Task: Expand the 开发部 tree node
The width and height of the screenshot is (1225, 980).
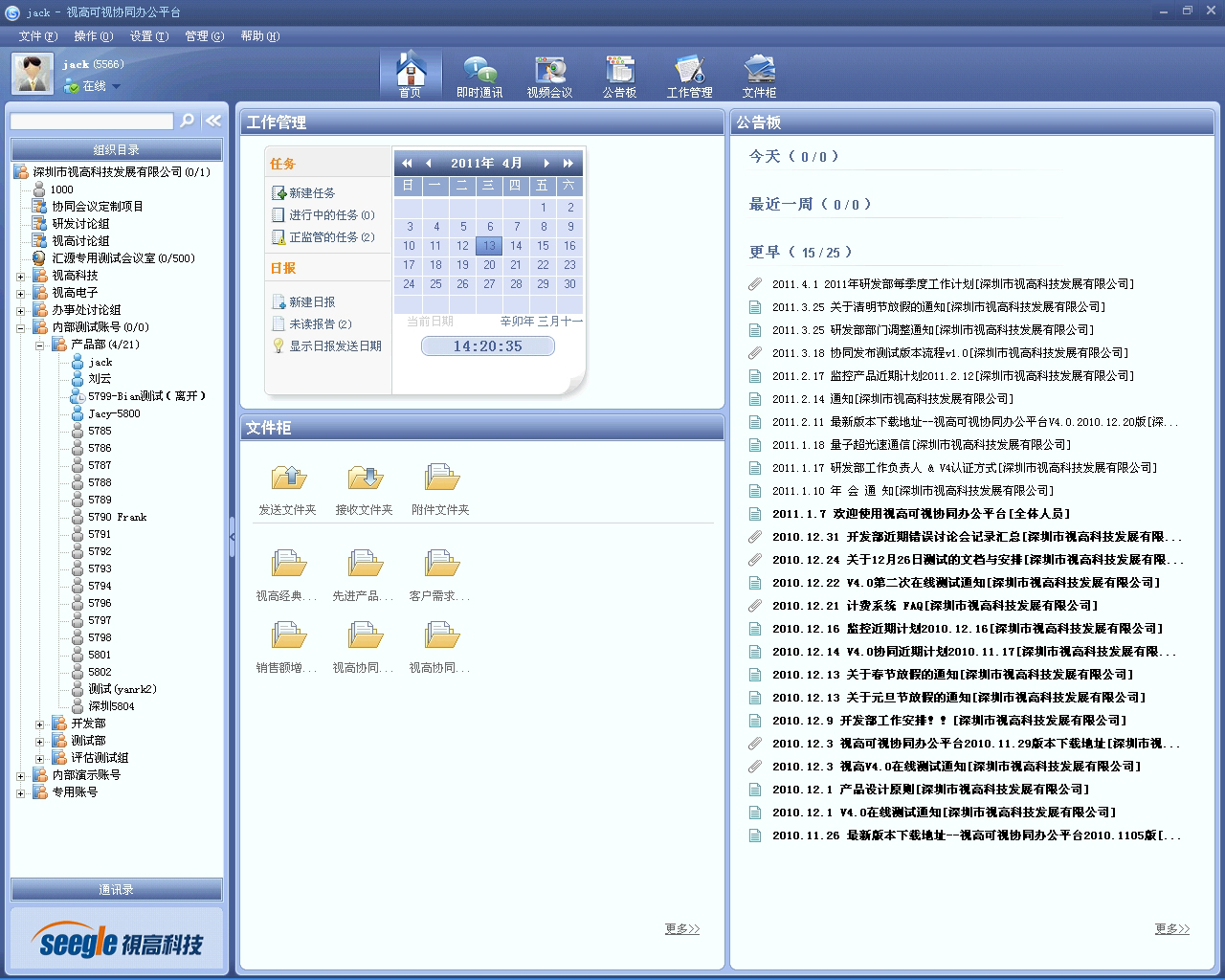Action: (39, 724)
